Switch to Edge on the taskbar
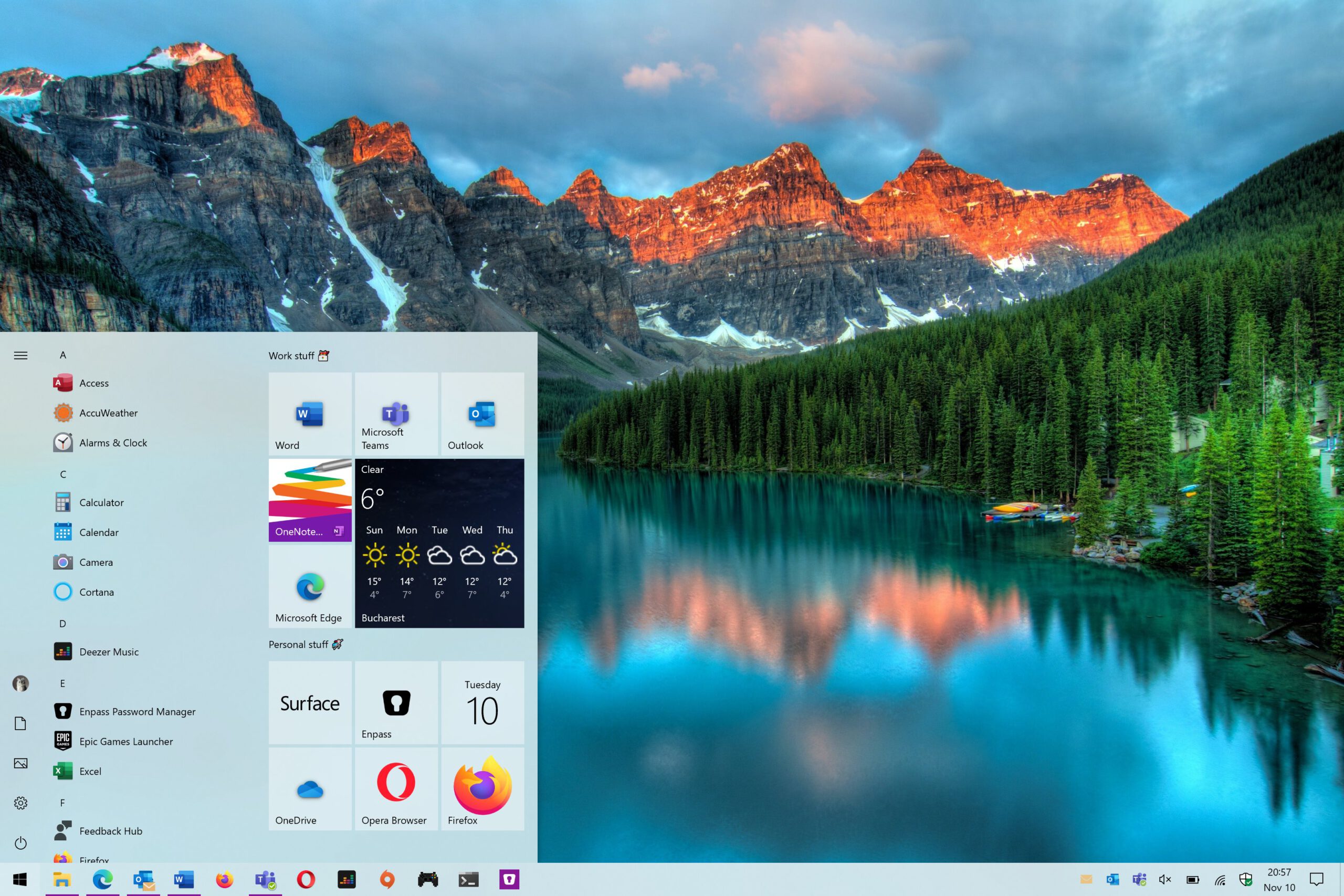 (x=103, y=879)
